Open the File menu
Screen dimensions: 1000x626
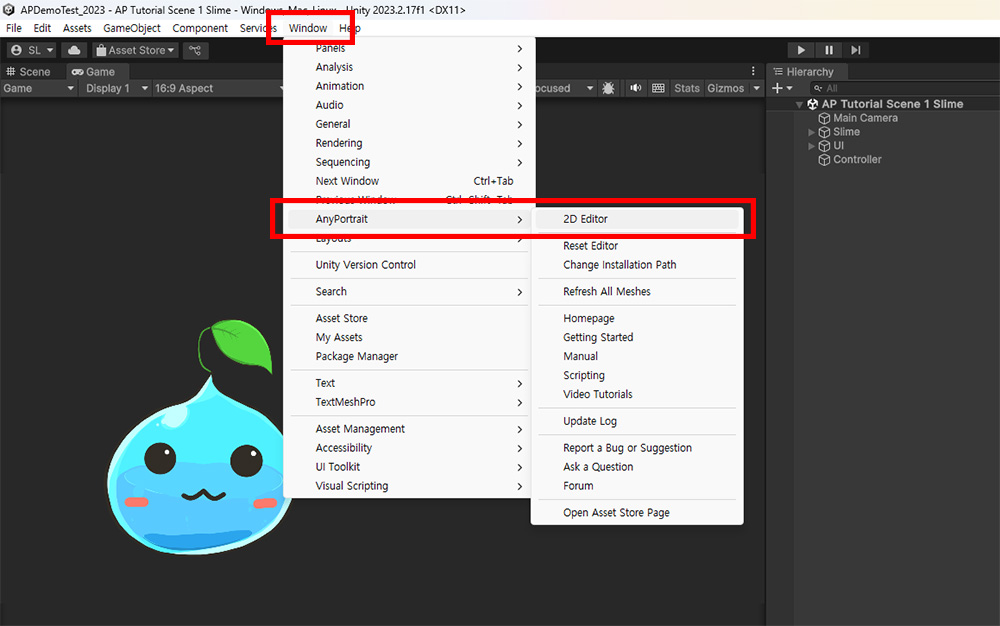click(13, 28)
